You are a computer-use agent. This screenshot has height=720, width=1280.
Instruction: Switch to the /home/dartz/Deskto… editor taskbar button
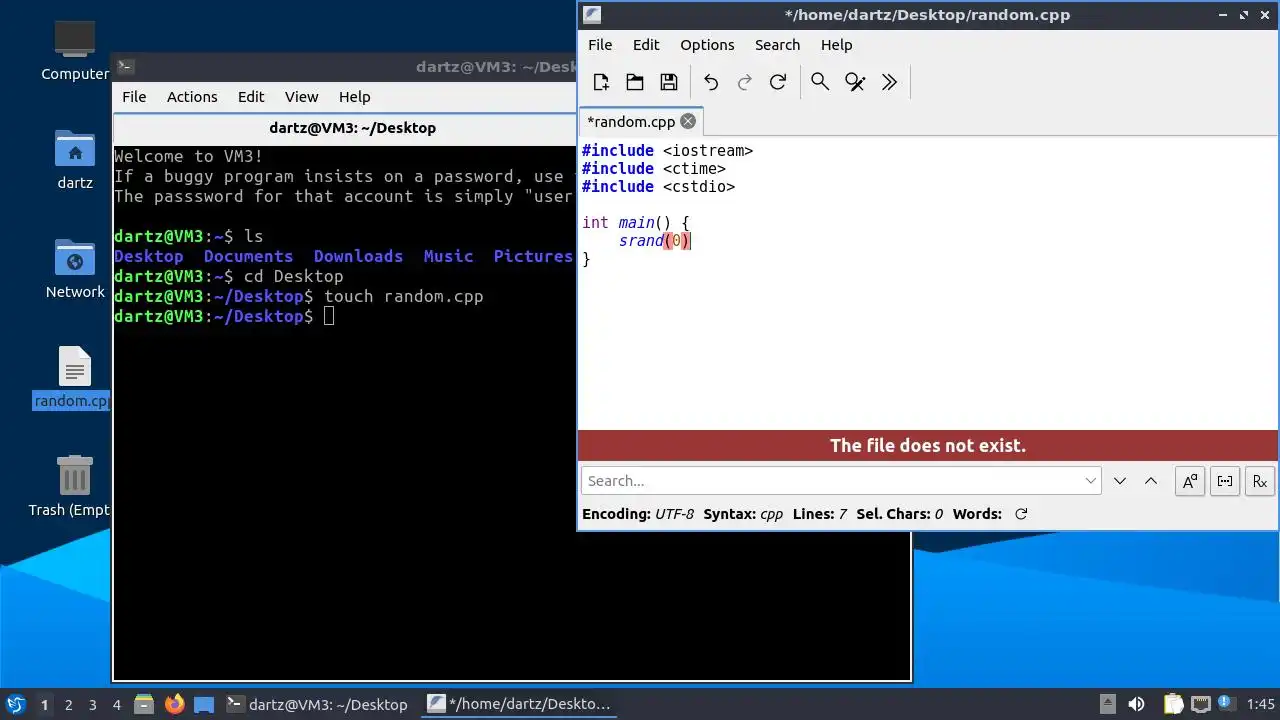coord(520,704)
